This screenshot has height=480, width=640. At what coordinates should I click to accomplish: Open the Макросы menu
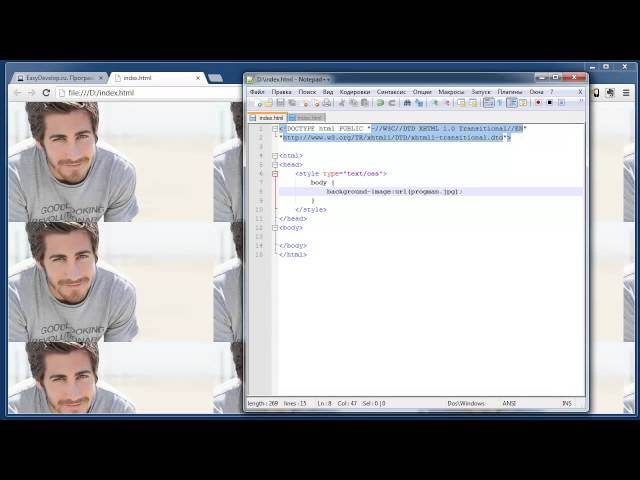[451, 92]
